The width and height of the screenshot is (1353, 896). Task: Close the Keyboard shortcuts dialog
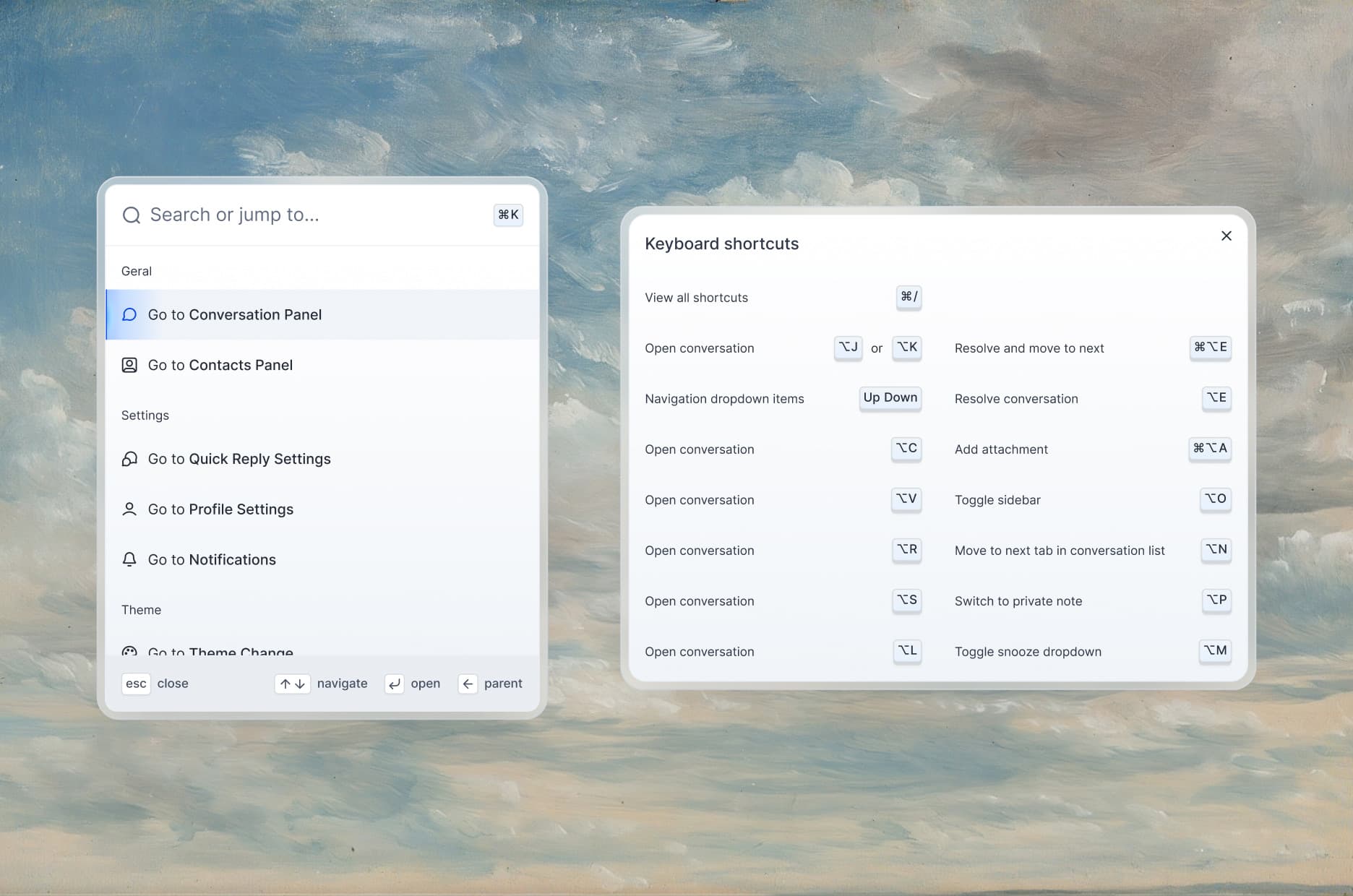(1227, 236)
